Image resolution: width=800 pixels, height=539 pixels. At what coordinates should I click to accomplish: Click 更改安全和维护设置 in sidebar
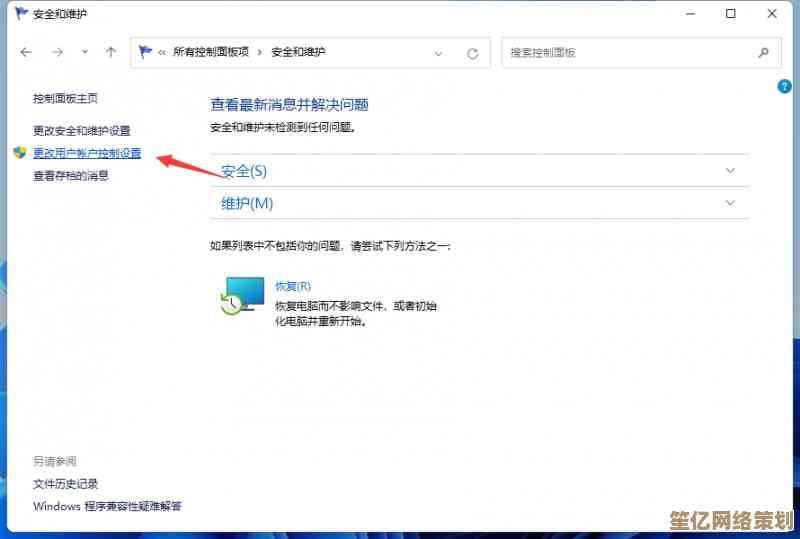pyautogui.click(x=81, y=131)
